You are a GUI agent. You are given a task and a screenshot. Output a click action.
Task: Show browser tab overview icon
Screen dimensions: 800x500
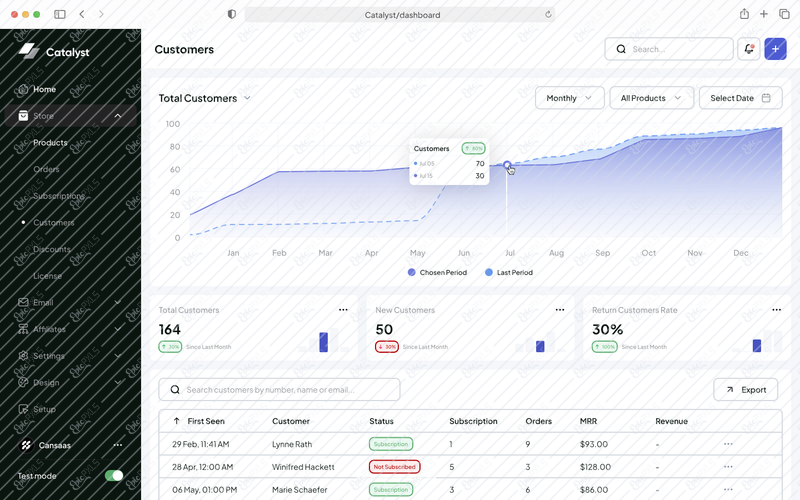784,14
